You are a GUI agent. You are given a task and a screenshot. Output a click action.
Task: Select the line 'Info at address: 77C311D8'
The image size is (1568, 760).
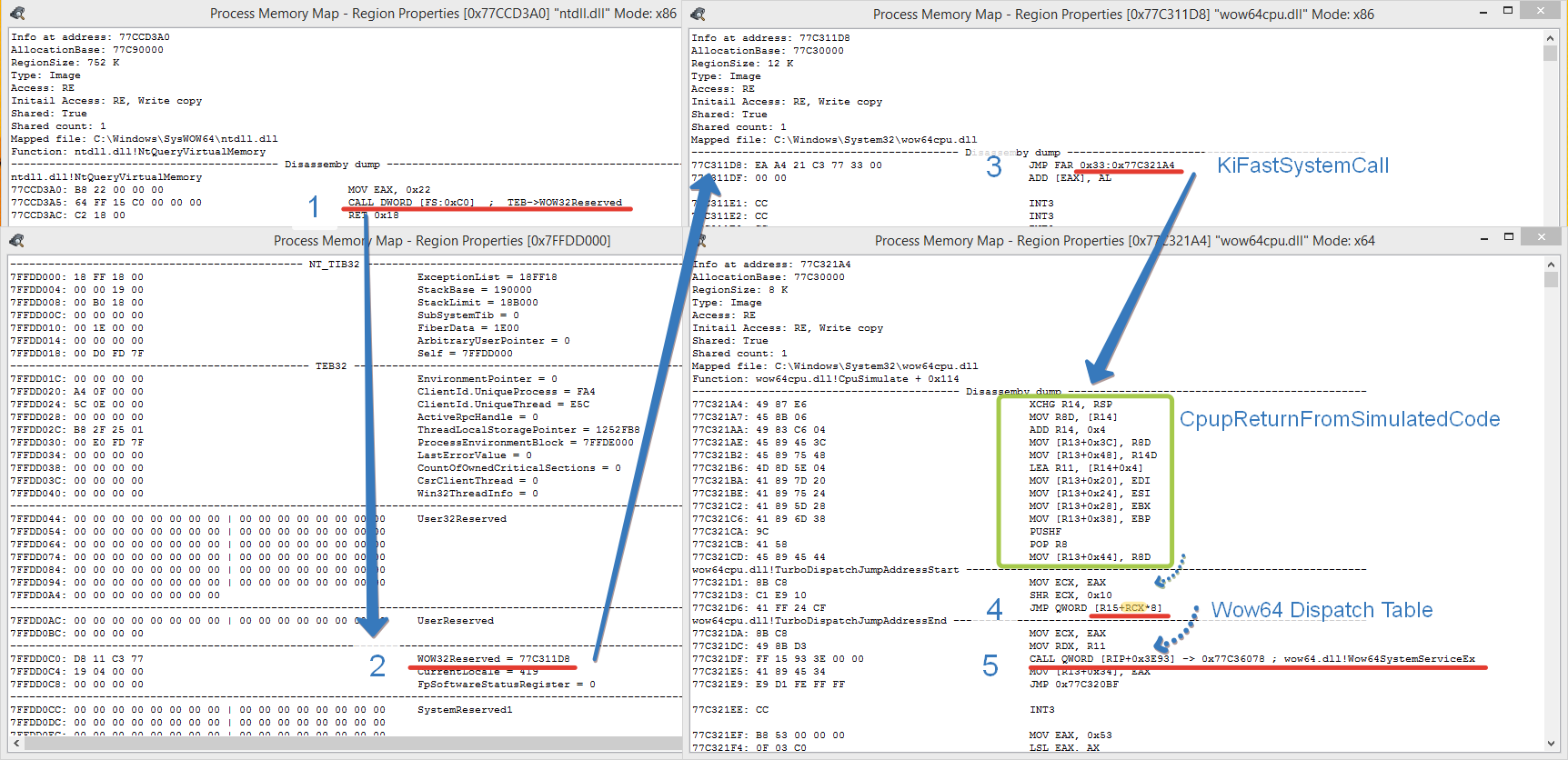[770, 38]
